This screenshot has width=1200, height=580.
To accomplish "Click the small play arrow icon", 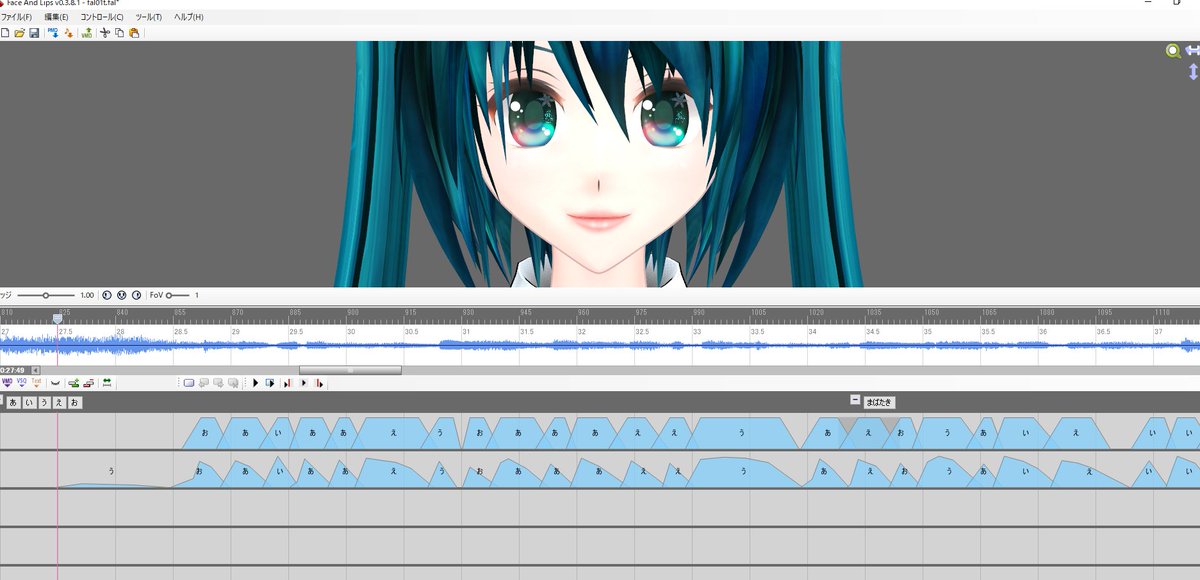I will pyautogui.click(x=303, y=383).
